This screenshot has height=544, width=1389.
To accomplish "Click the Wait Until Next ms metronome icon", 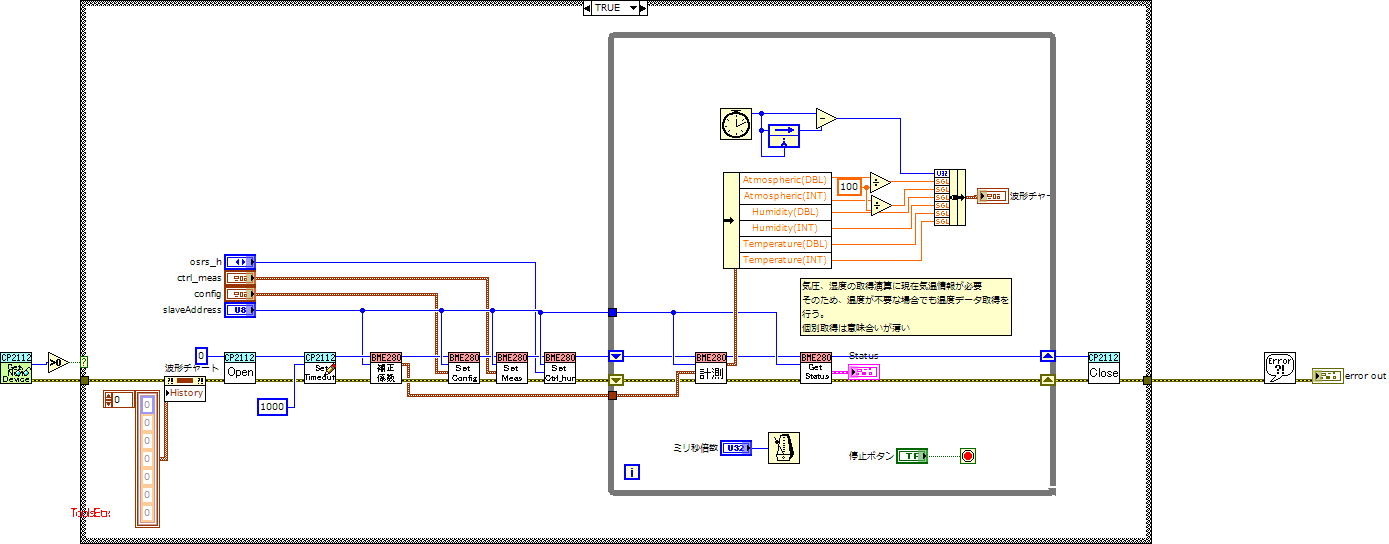I will [x=784, y=448].
